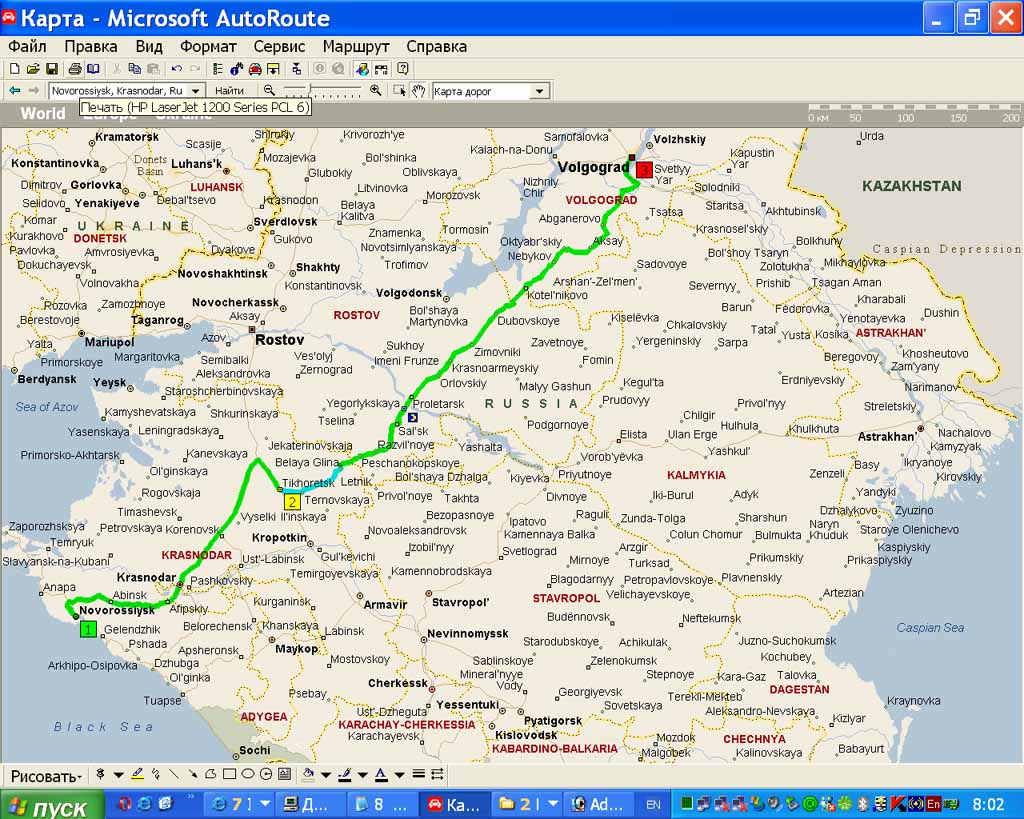Open the Формат menu
Screen dimensions: 1024x819
[208, 46]
